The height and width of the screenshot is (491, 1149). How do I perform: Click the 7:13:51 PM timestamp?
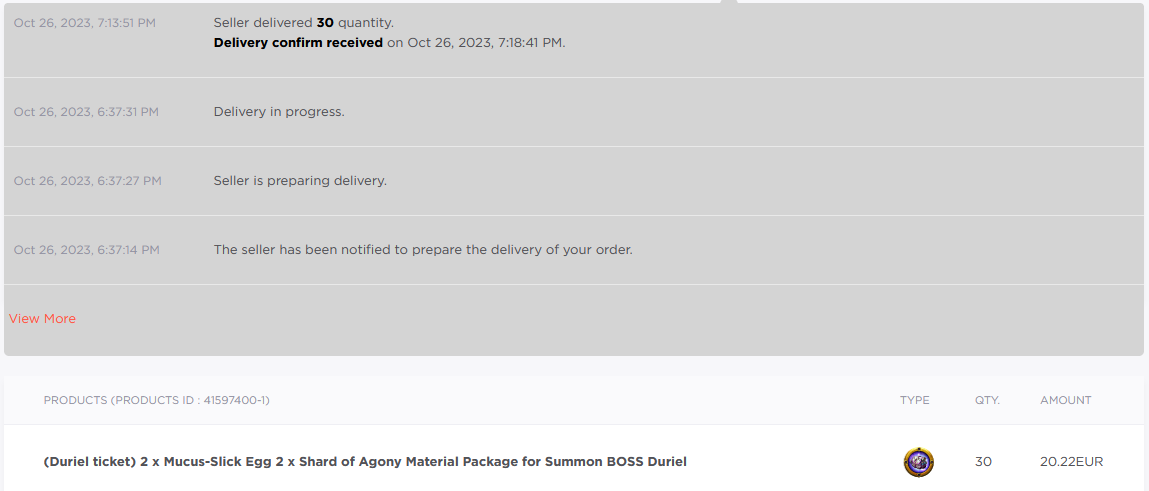point(85,22)
